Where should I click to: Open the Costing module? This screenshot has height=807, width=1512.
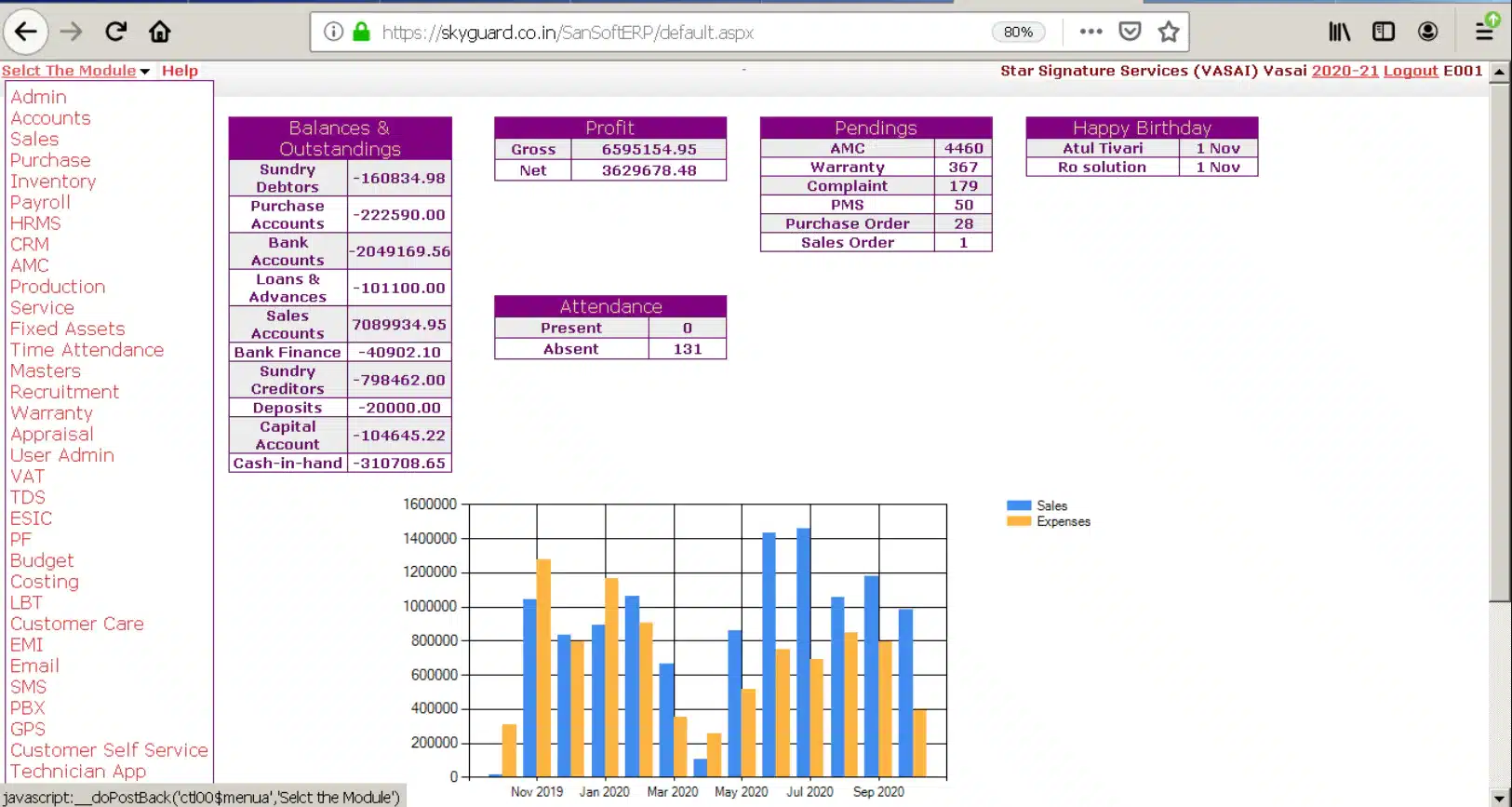coord(45,582)
